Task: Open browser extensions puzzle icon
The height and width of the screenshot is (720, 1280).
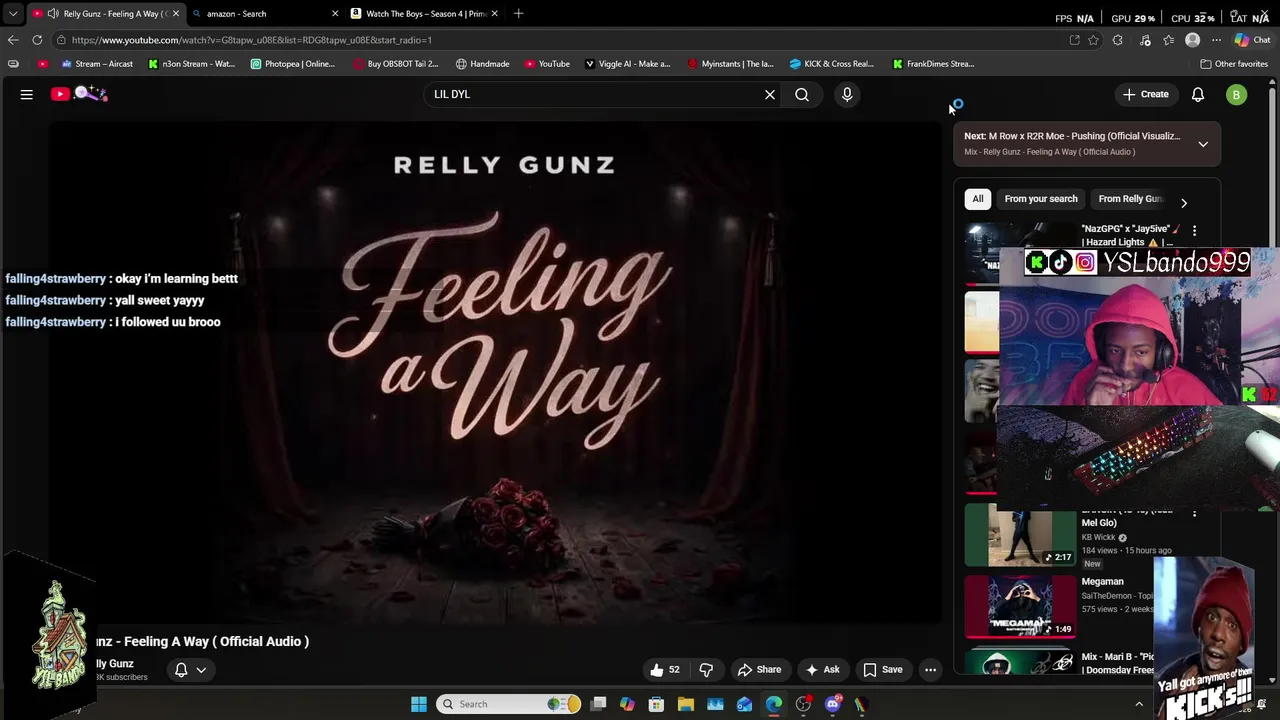Action: click(x=1118, y=40)
